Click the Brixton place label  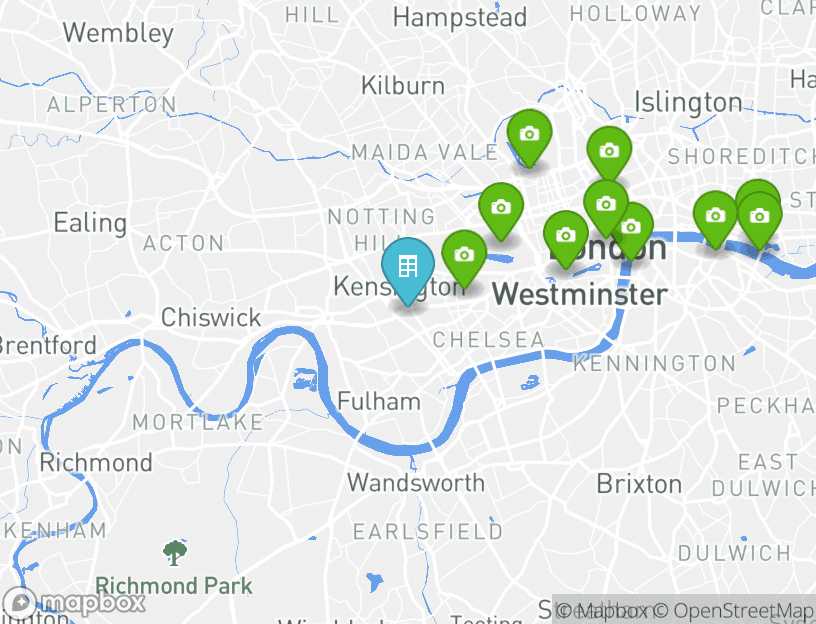point(639,484)
